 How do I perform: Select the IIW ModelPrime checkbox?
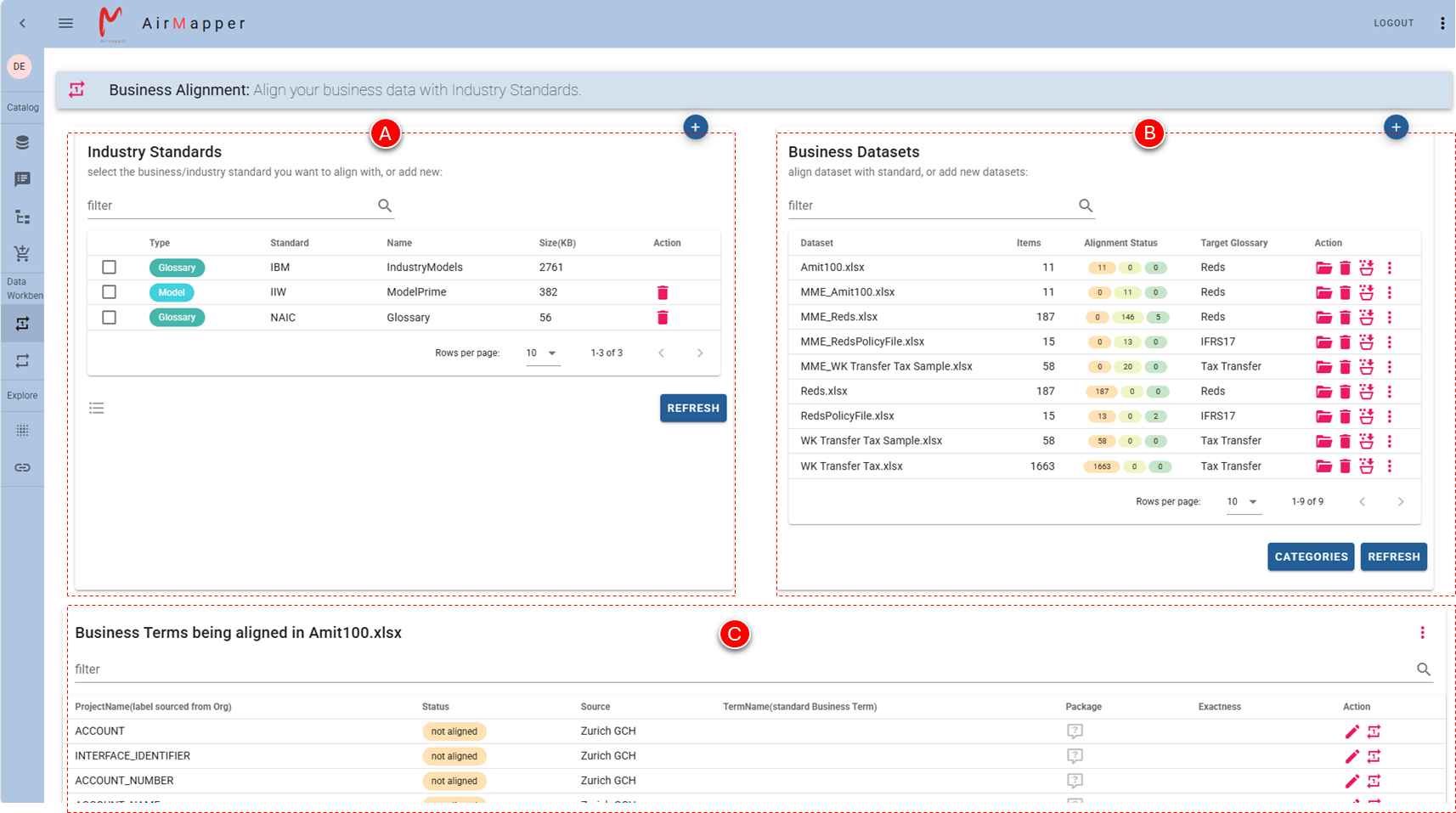pyautogui.click(x=109, y=291)
